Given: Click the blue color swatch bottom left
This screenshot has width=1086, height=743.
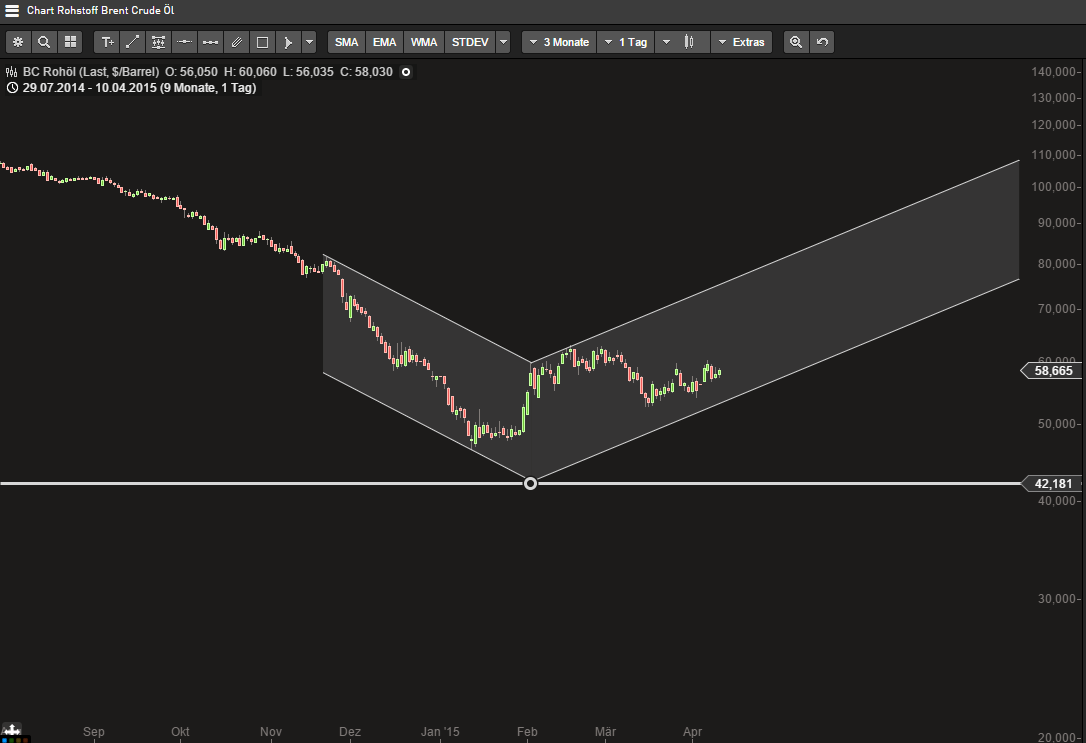Looking at the screenshot, I should [4, 740].
